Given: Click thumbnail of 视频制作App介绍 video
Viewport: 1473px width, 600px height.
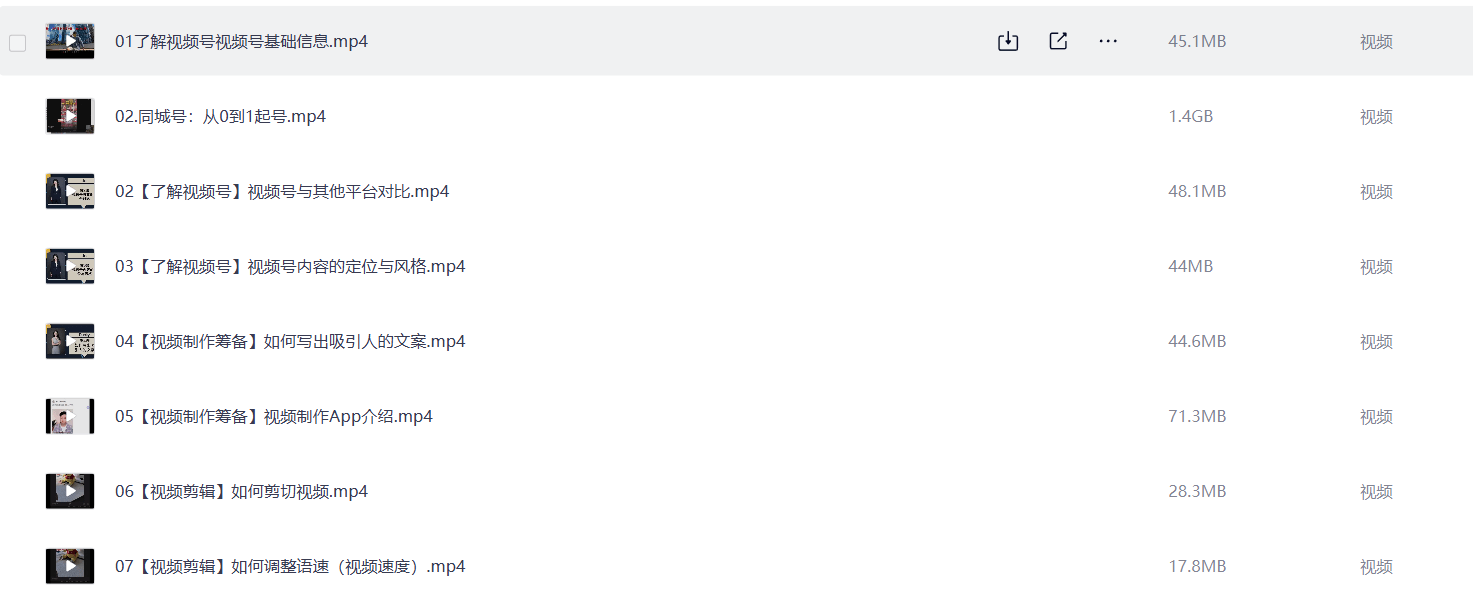Looking at the screenshot, I should 70,416.
